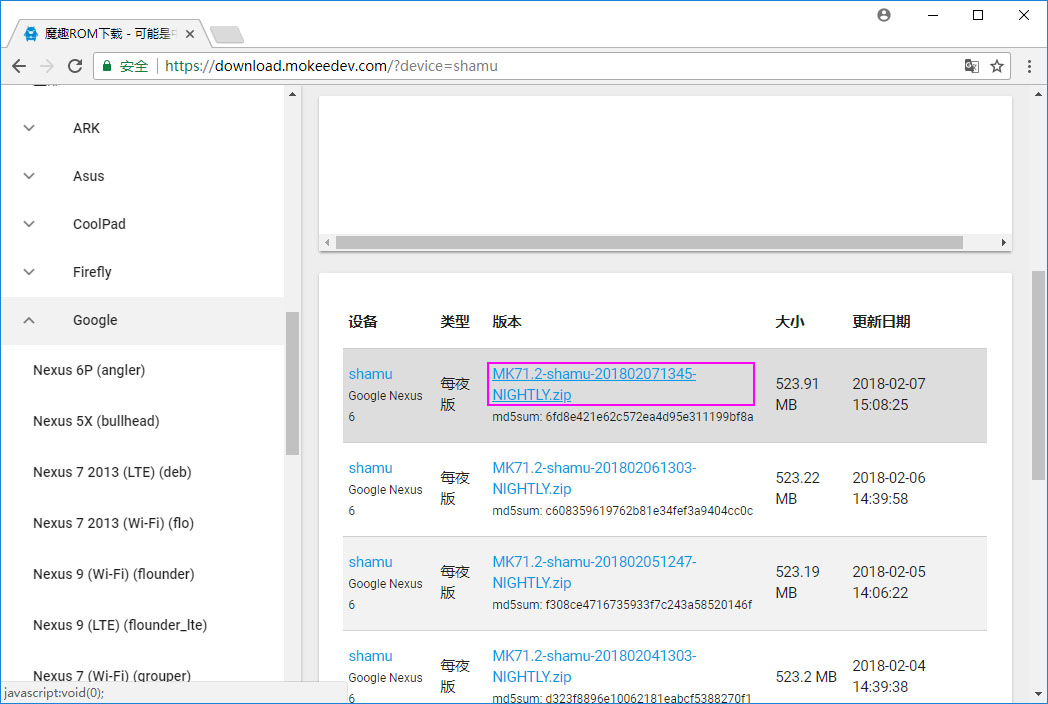Click the 设备 column header
1048x704 pixels.
click(x=363, y=322)
